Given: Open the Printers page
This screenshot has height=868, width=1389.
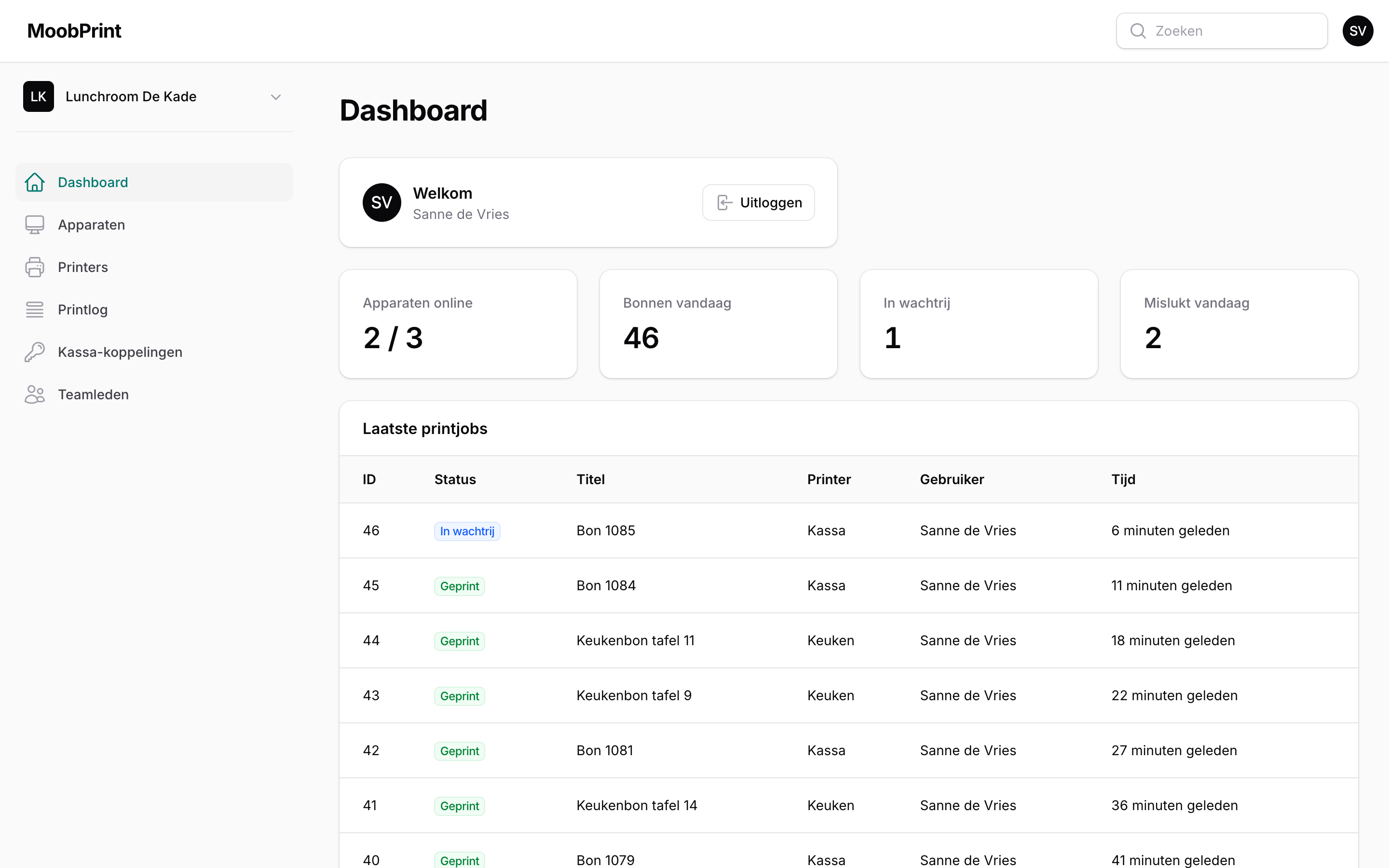Looking at the screenshot, I should coord(154,267).
